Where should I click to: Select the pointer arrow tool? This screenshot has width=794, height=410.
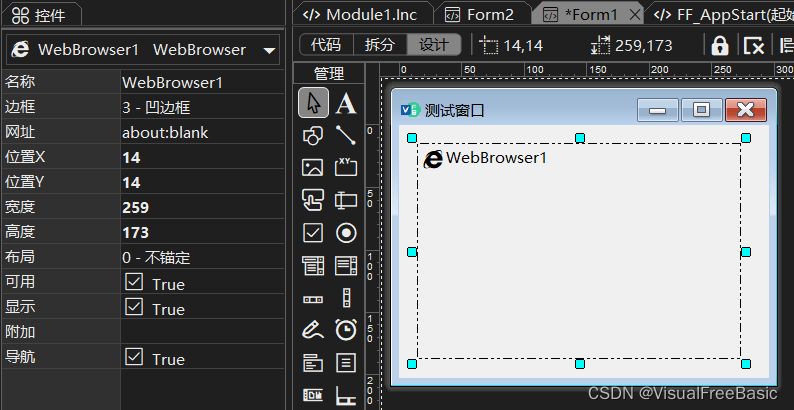(313, 103)
